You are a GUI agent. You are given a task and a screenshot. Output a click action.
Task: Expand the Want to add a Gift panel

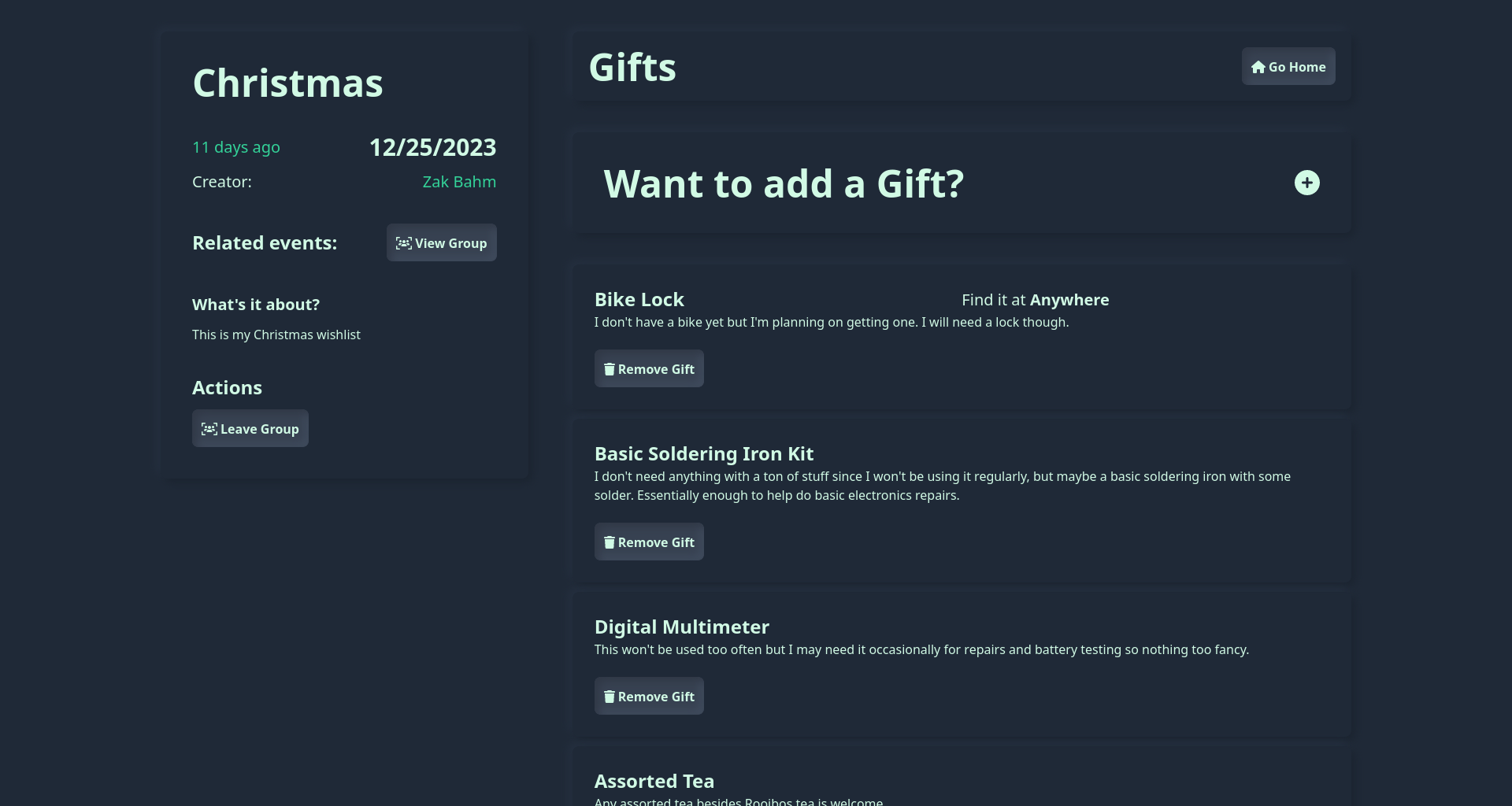[961, 183]
